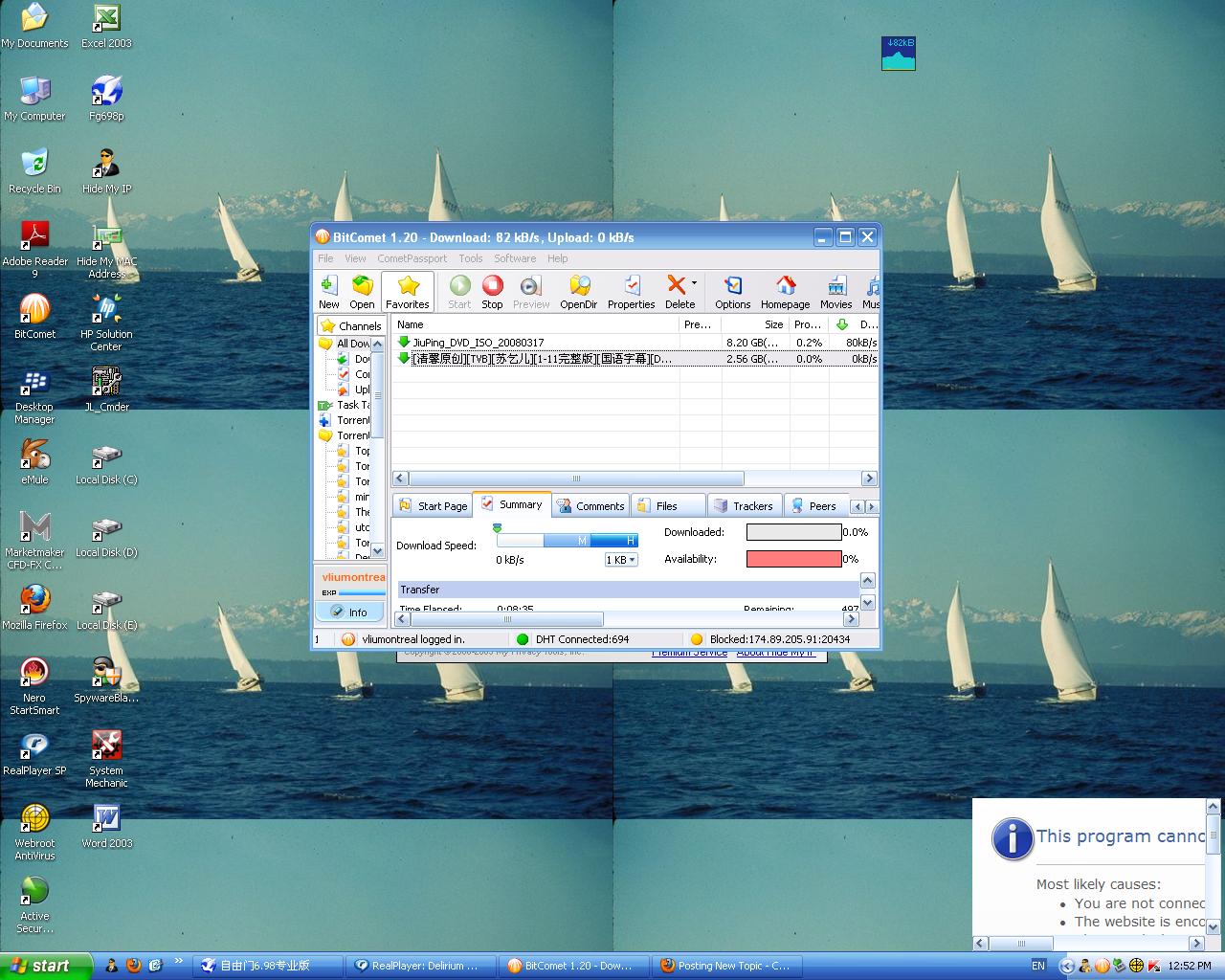1225x980 pixels.
Task: Click the BitComet floating speed monitor widget
Action: point(899,54)
